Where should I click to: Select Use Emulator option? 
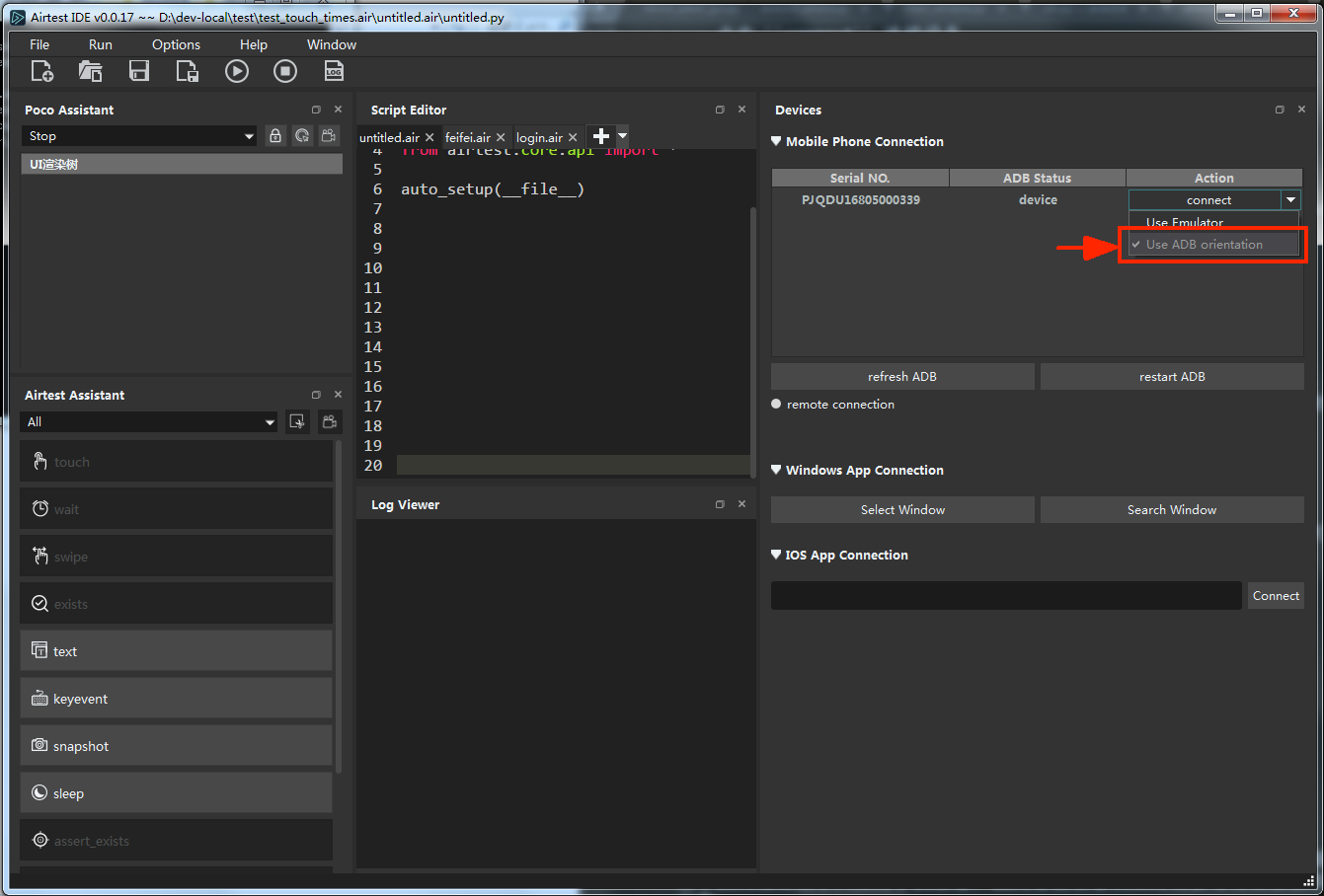click(1214, 222)
